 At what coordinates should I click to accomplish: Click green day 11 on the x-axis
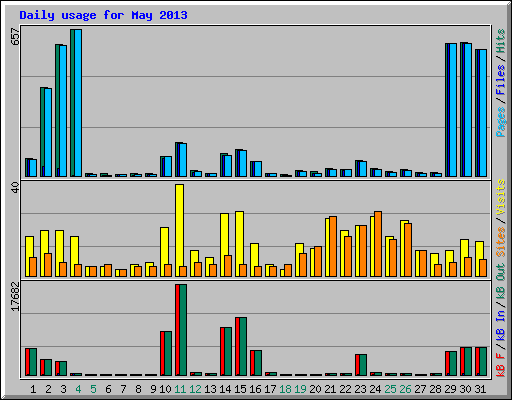[x=180, y=389]
